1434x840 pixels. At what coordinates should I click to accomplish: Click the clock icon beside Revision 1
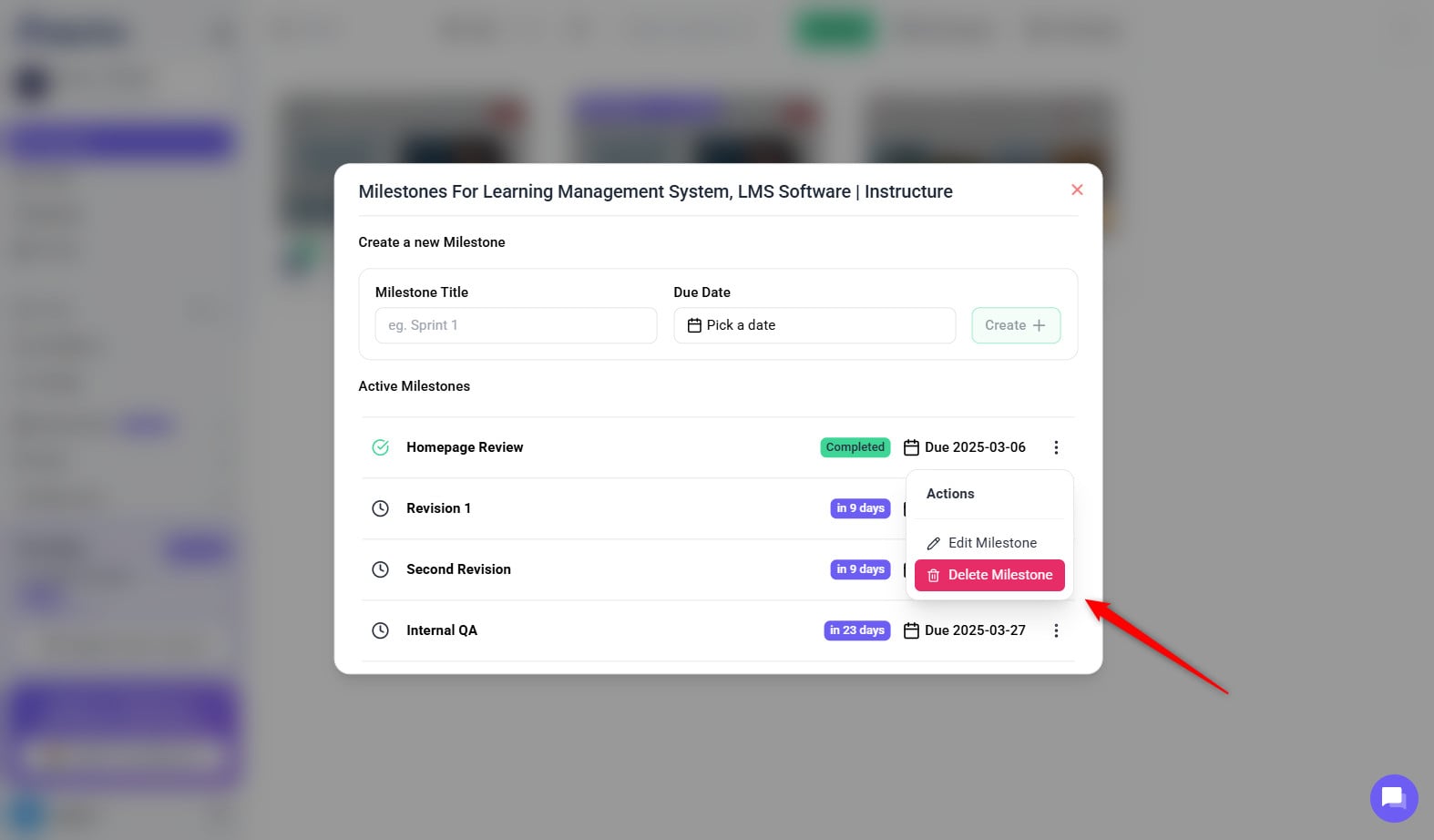[x=381, y=508]
